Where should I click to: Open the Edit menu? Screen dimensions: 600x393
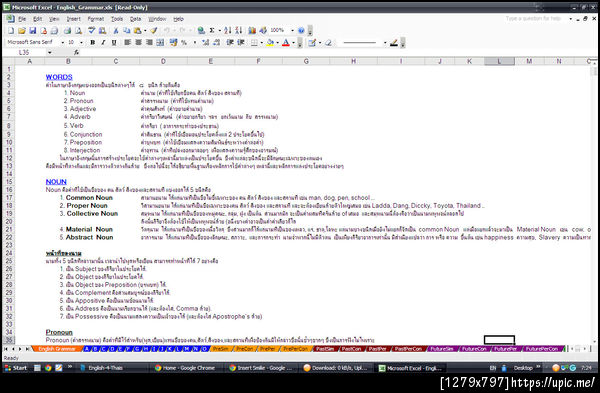coord(38,19)
